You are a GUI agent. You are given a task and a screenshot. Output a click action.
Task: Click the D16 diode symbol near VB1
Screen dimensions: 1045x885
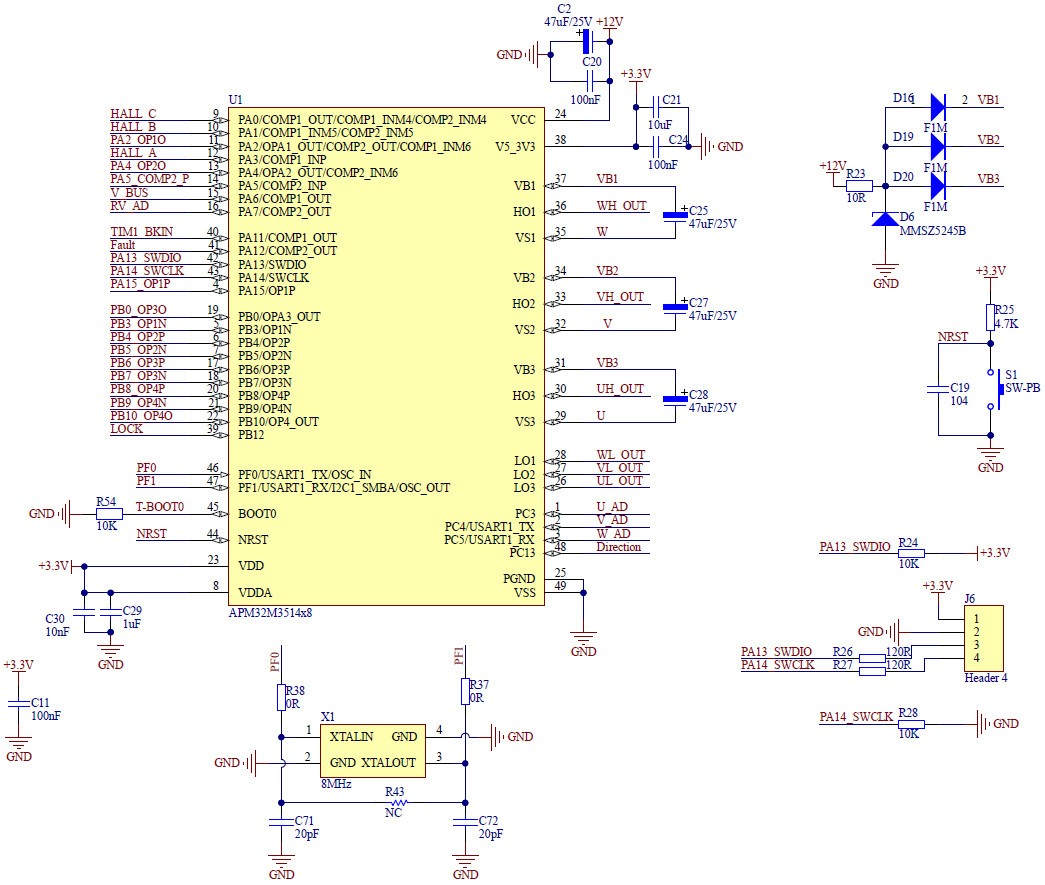click(x=937, y=104)
